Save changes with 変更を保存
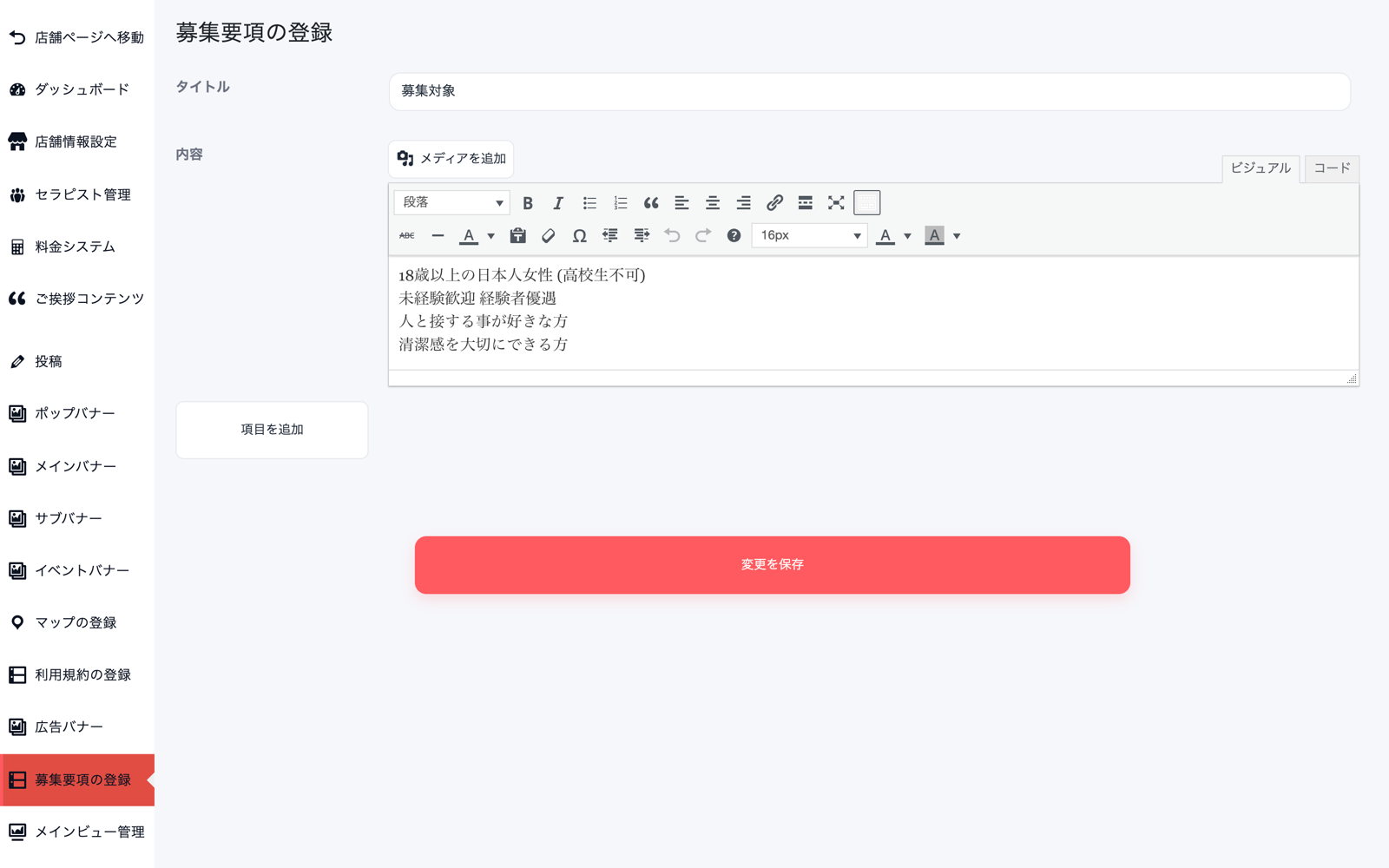Viewport: 1389px width, 868px height. pos(773,565)
